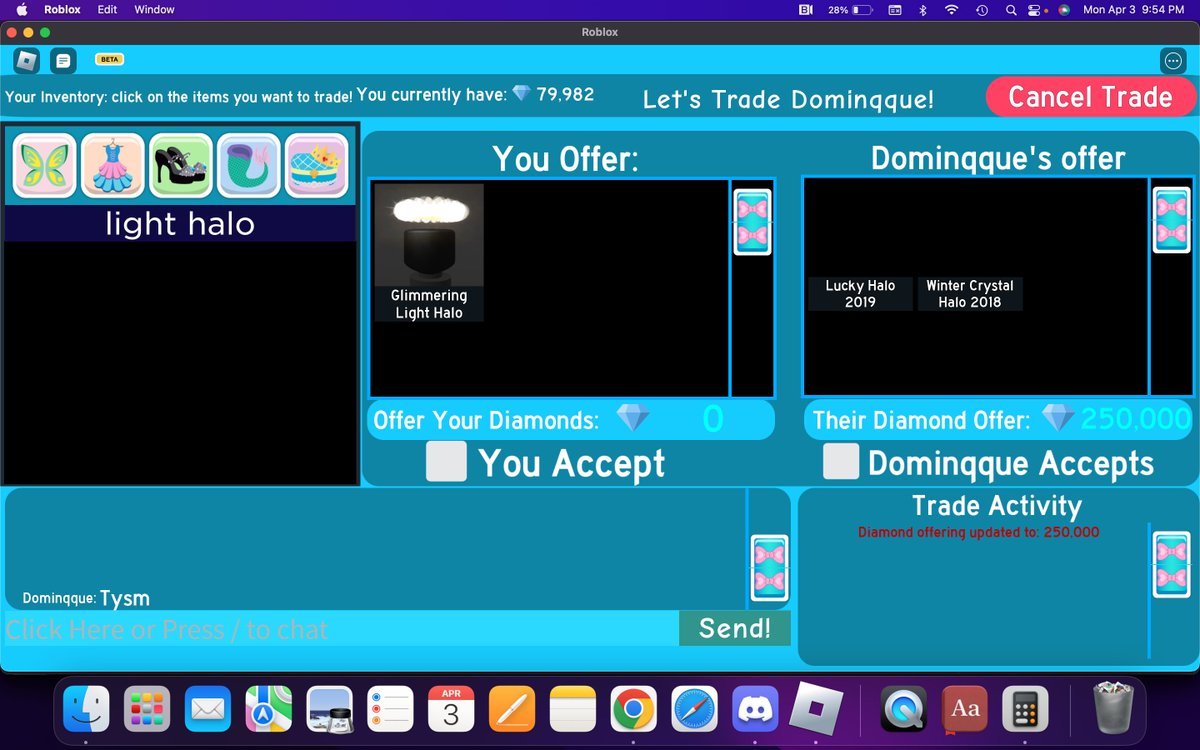Image resolution: width=1200 pixels, height=750 pixels.
Task: Select the butterfly wings inventory category
Action: tap(45, 165)
